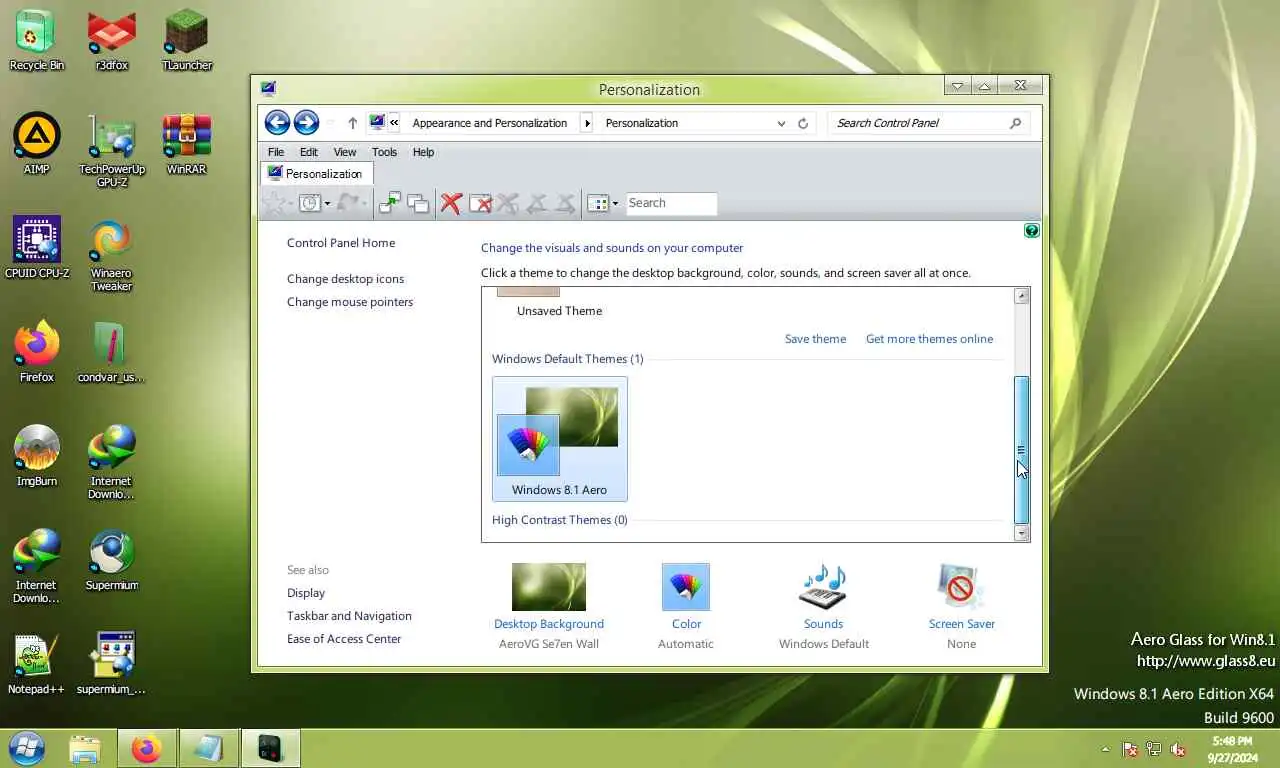This screenshot has height=768, width=1280.
Task: Click the theme list scrollbar up arrow
Action: tap(1022, 296)
